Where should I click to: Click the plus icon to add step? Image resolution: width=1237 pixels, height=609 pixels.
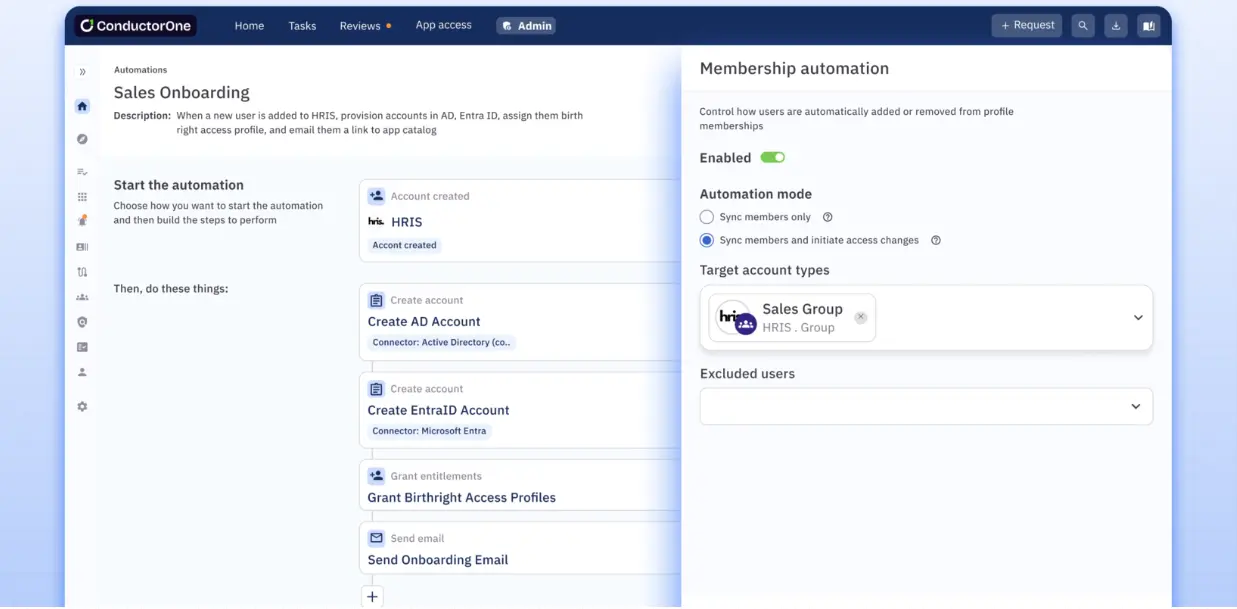coord(372,596)
